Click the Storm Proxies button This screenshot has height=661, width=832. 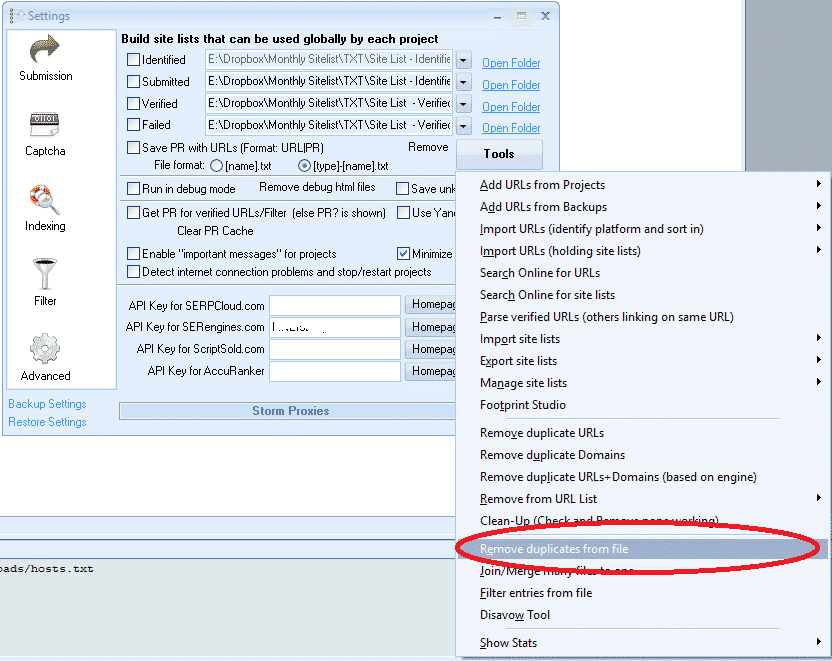[x=290, y=411]
